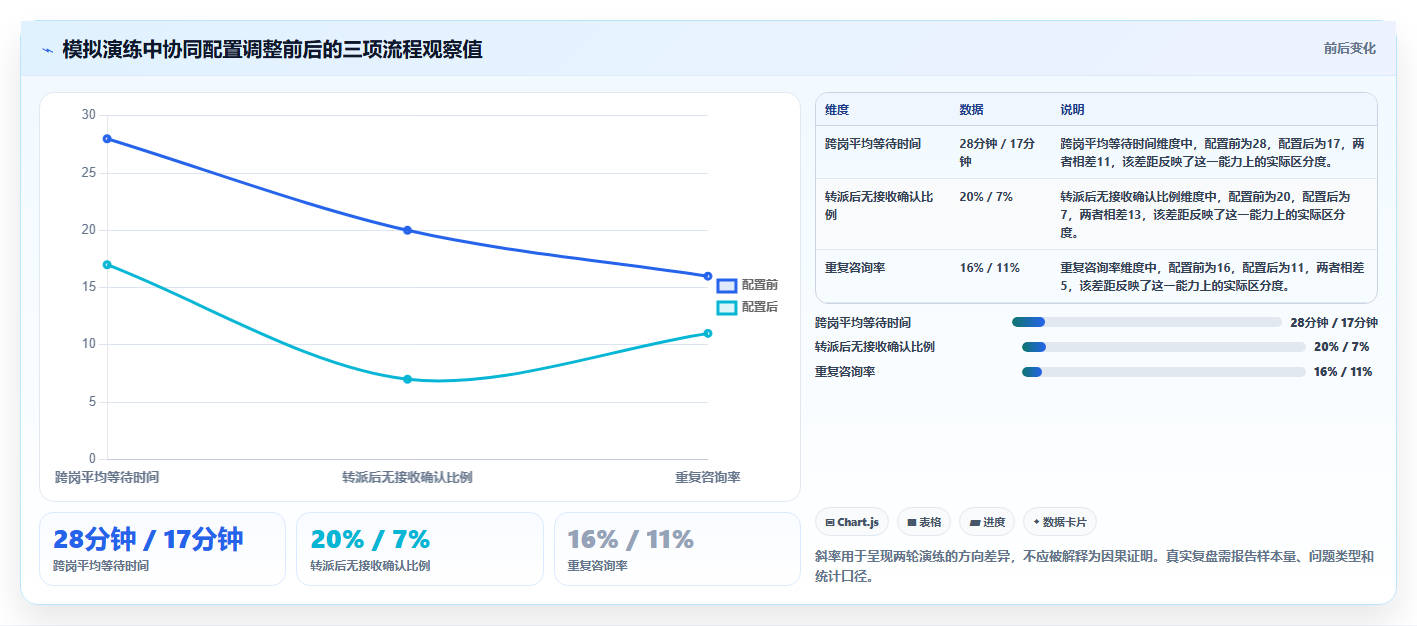Click the 配置前 legend label
1417x626 pixels.
tap(760, 285)
